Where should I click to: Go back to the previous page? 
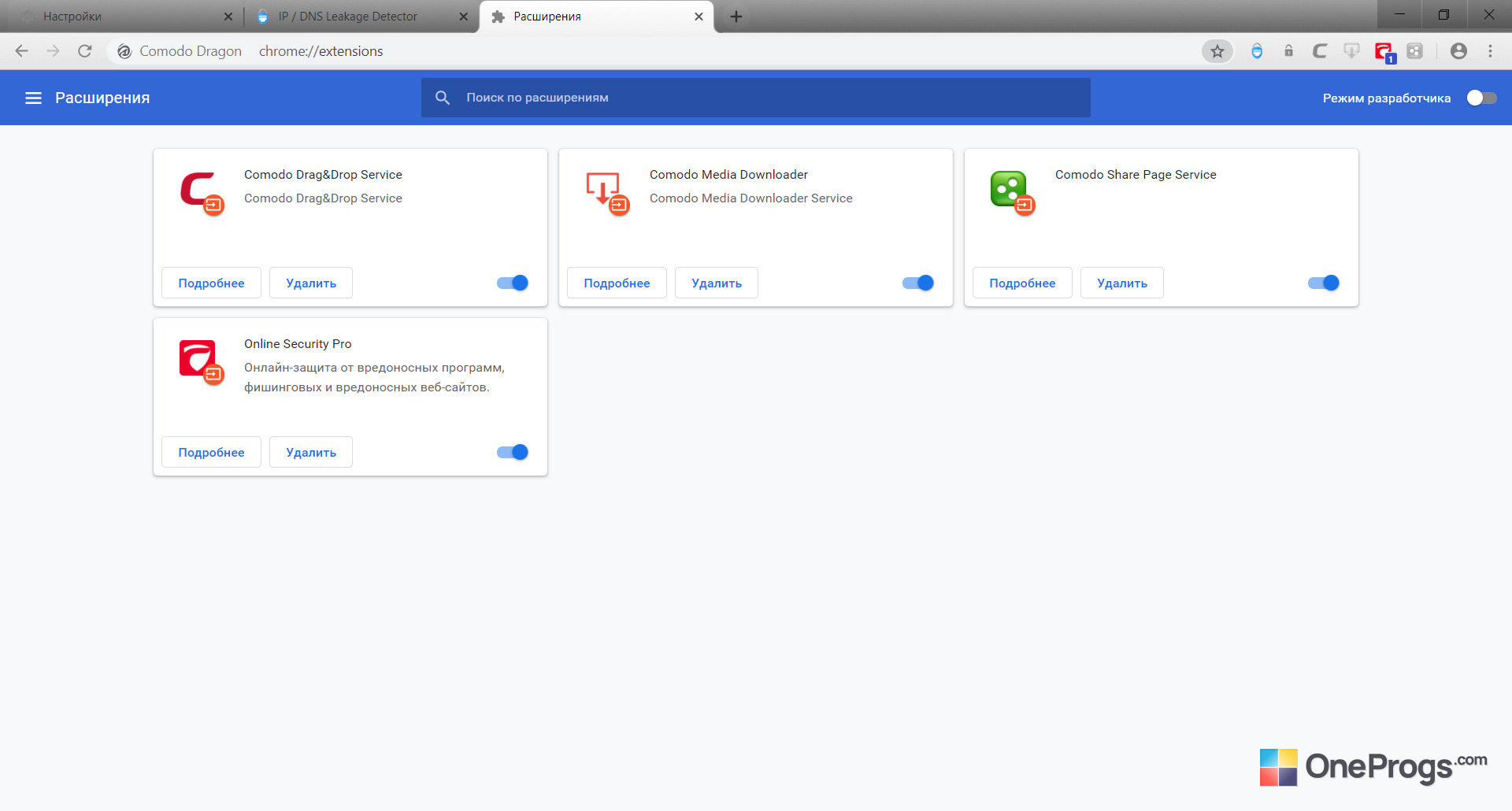click(21, 51)
